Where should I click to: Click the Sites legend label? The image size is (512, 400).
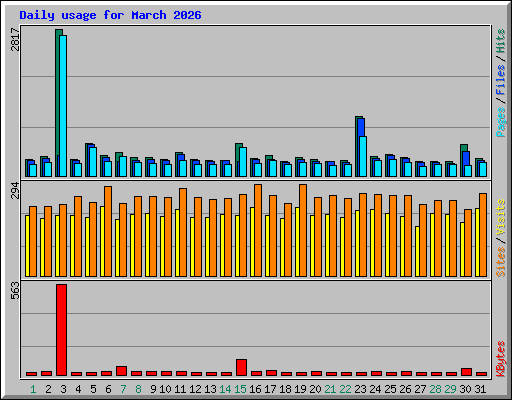pos(500,262)
